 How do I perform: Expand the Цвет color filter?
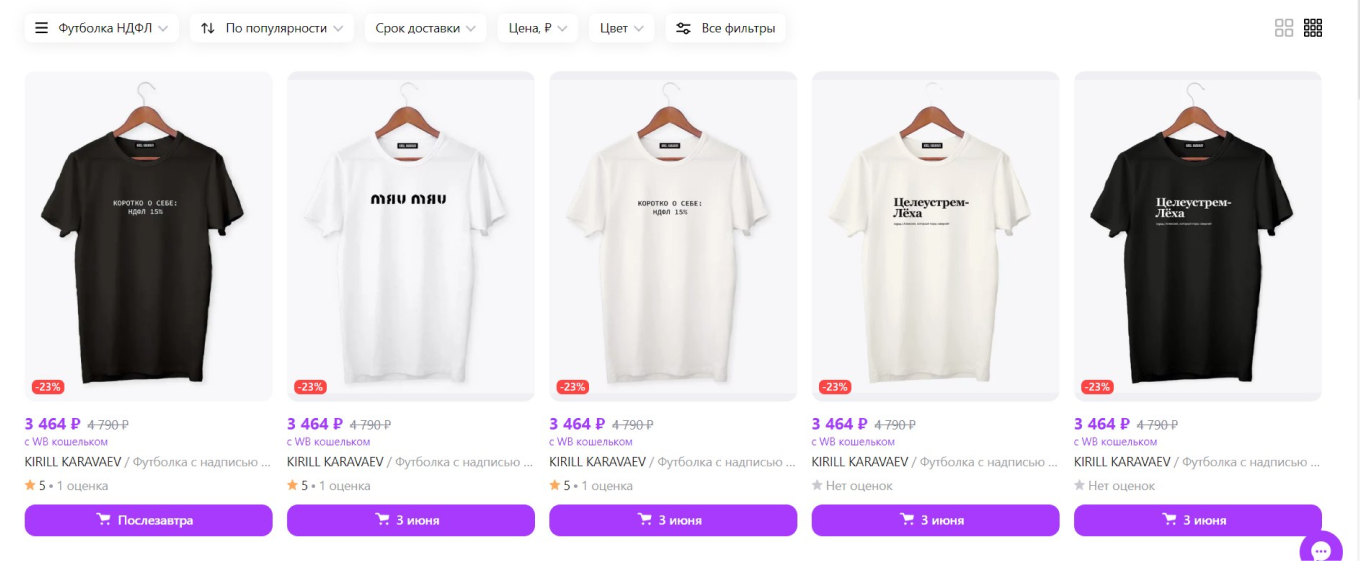(x=621, y=28)
